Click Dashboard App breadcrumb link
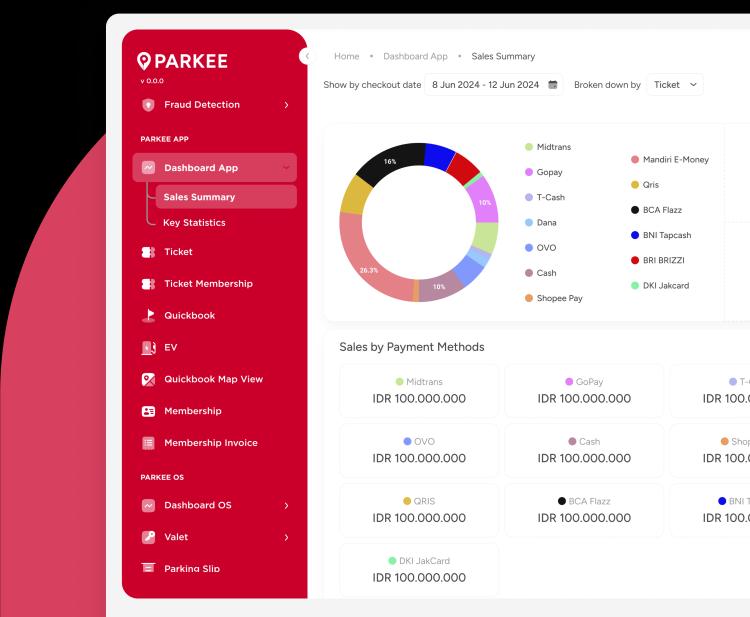 (x=415, y=57)
